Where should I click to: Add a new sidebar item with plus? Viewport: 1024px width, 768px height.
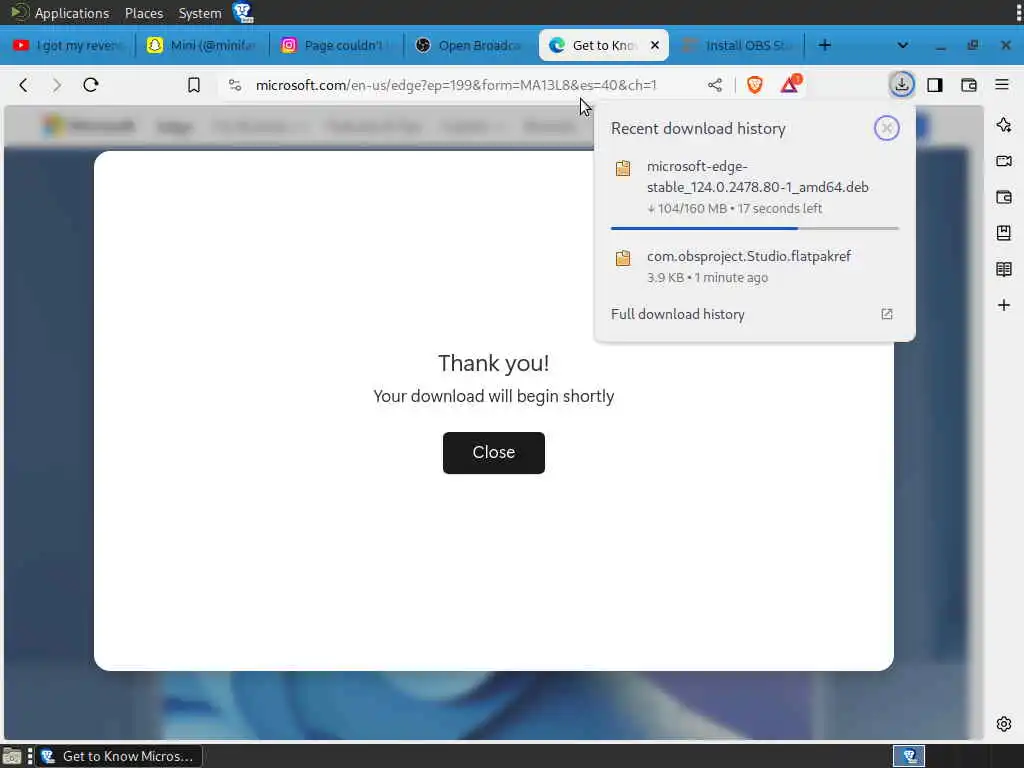(1004, 305)
